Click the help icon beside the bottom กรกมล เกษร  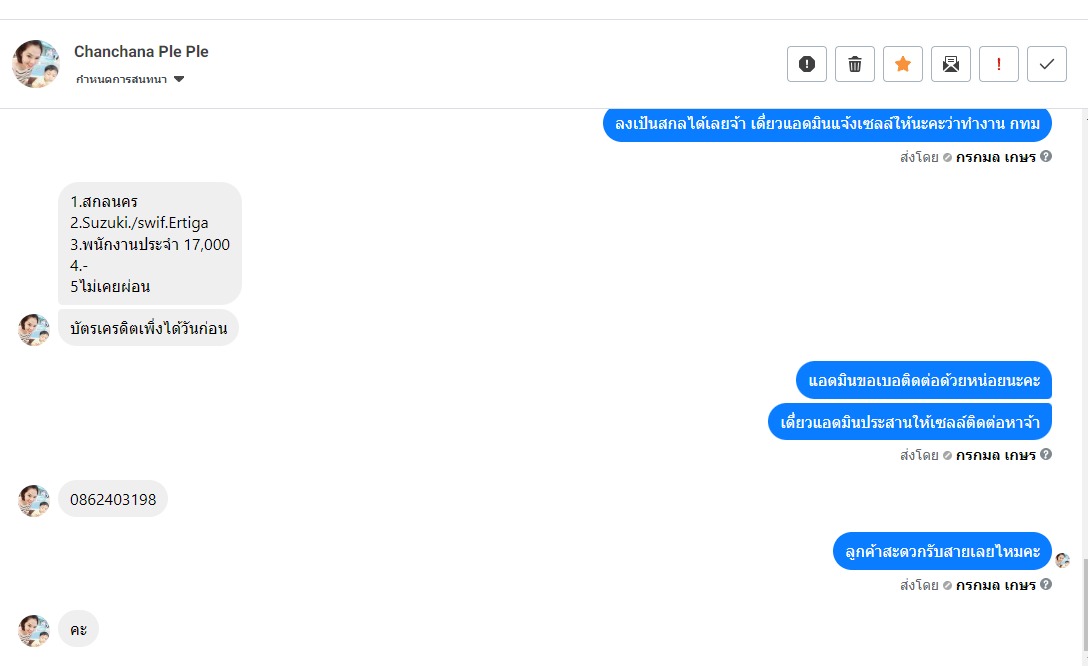coord(1046,584)
